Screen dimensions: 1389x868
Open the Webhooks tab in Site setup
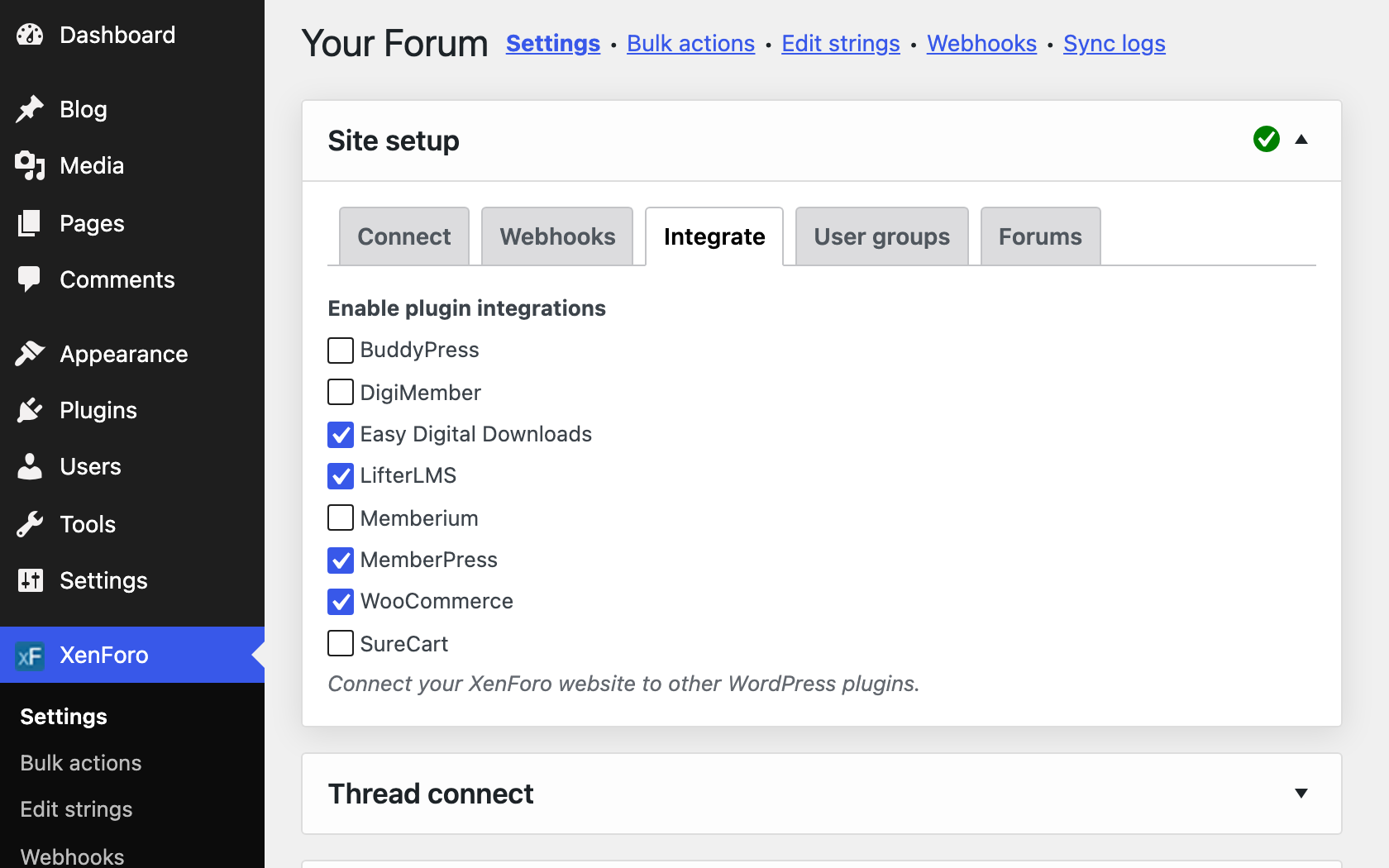pyautogui.click(x=557, y=236)
